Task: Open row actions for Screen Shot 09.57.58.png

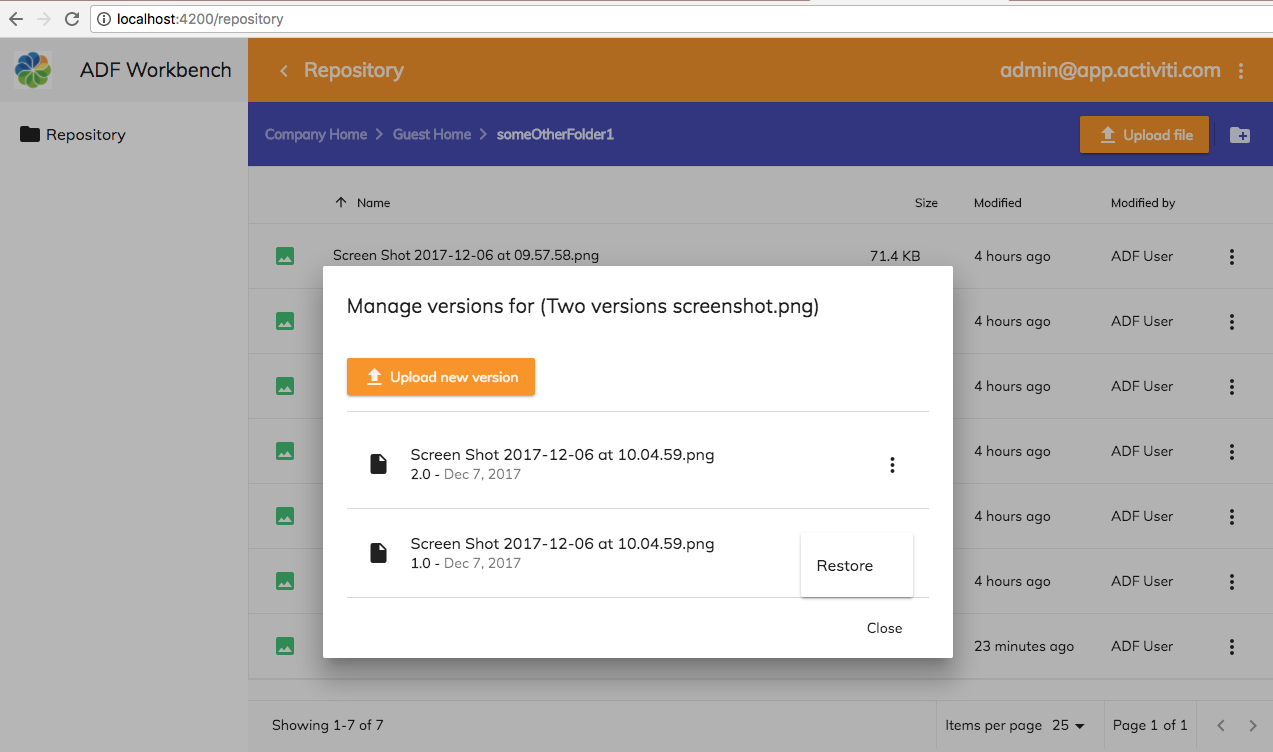Action: click(1231, 257)
